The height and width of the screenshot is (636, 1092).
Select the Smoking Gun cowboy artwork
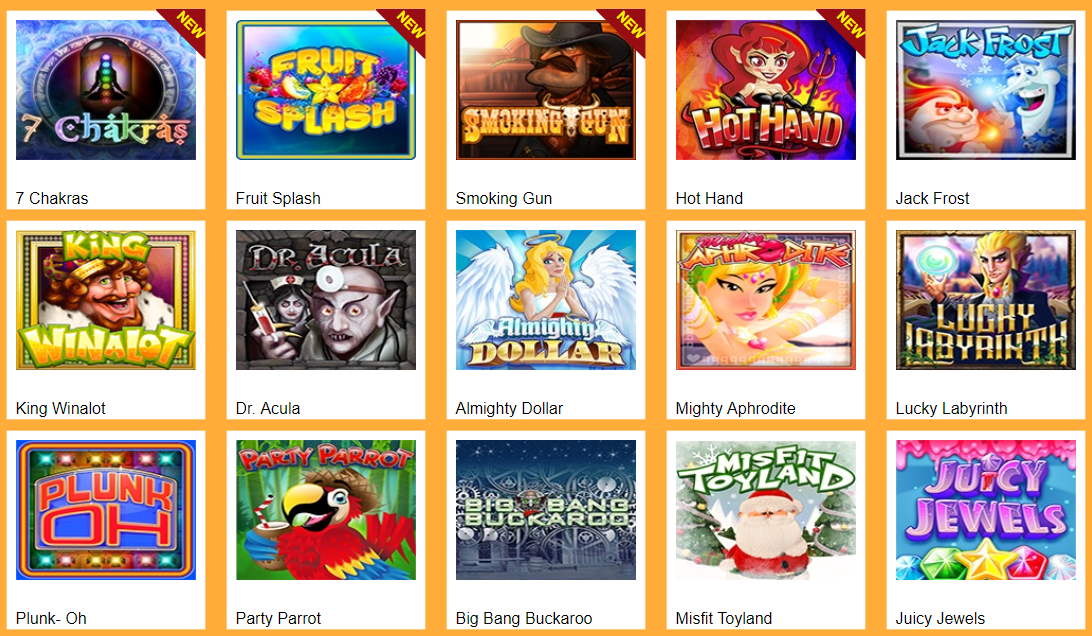546,90
